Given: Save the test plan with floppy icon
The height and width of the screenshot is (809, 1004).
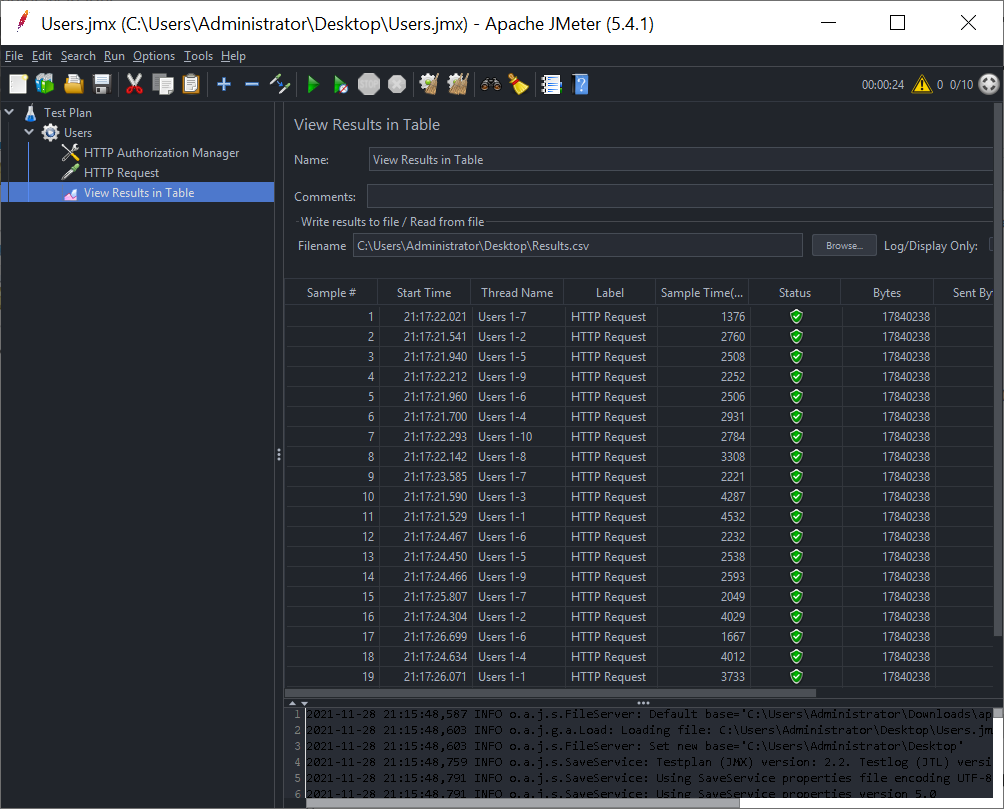Looking at the screenshot, I should [x=102, y=84].
